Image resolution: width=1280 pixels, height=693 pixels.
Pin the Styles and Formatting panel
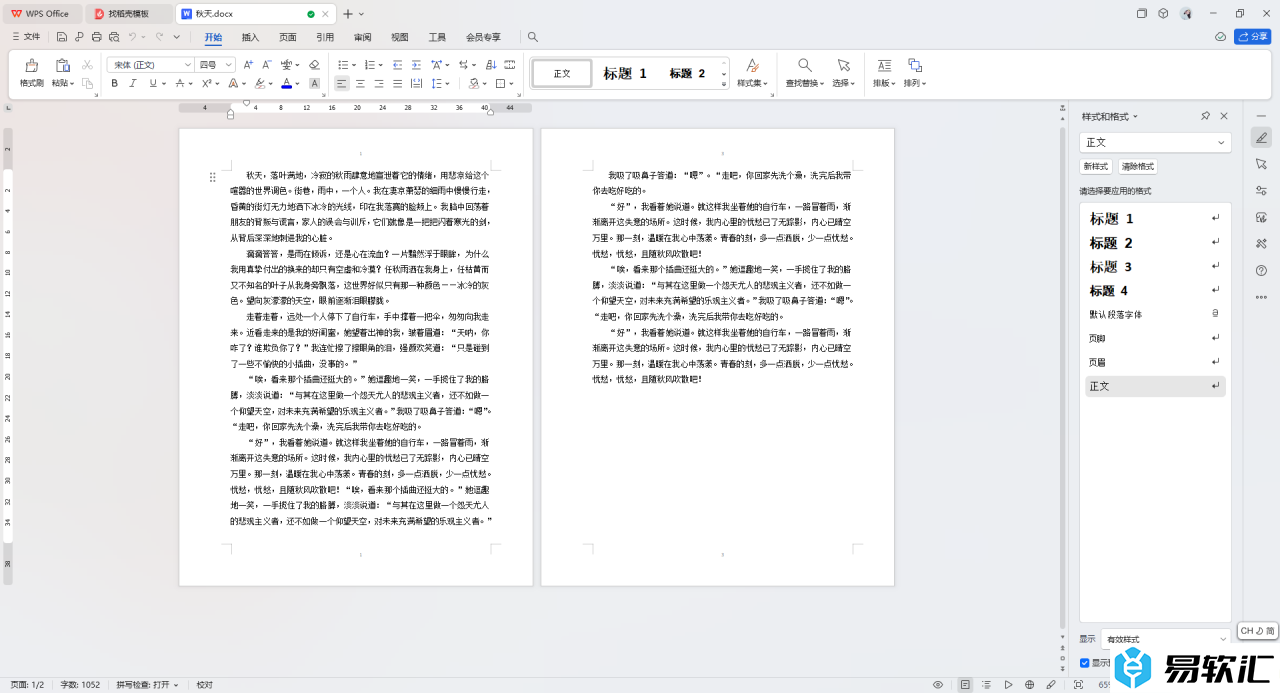pyautogui.click(x=1205, y=116)
